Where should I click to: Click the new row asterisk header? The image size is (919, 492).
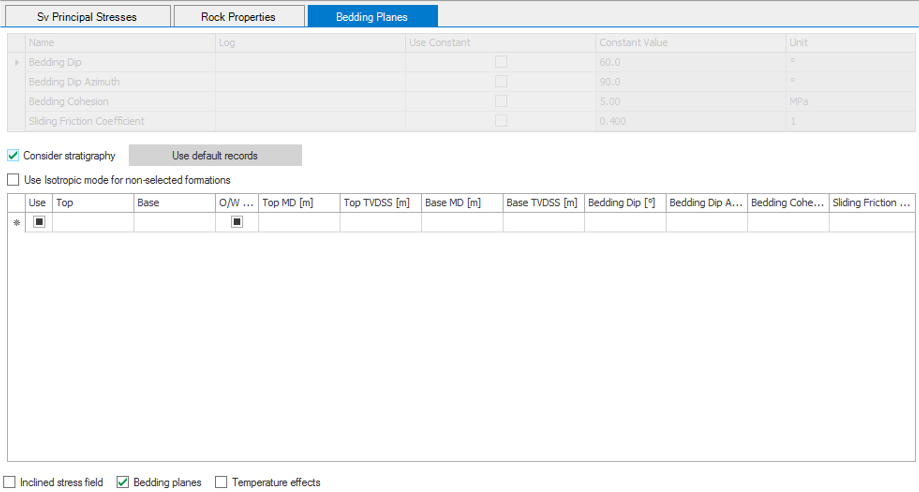(x=16, y=223)
